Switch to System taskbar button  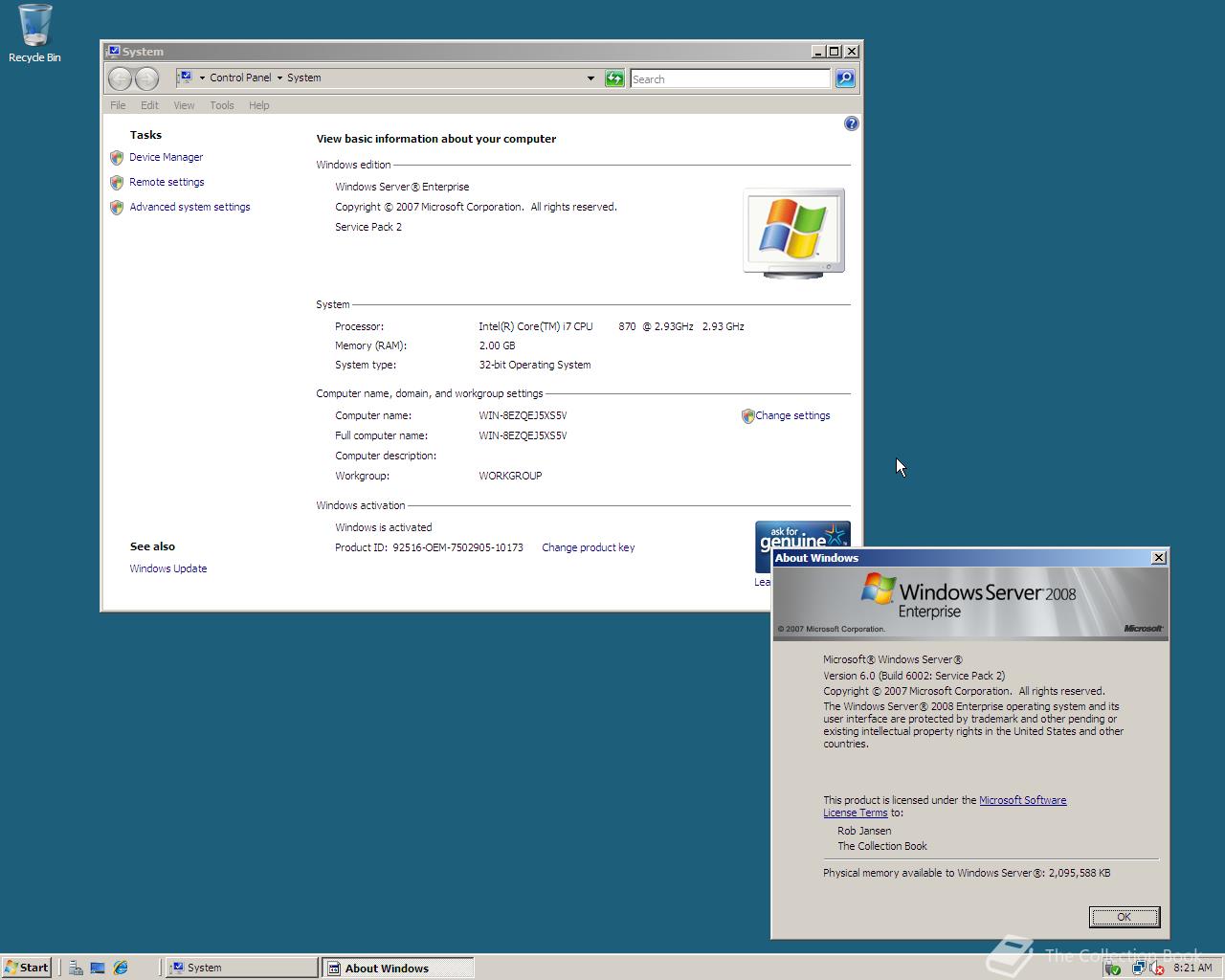pyautogui.click(x=242, y=968)
